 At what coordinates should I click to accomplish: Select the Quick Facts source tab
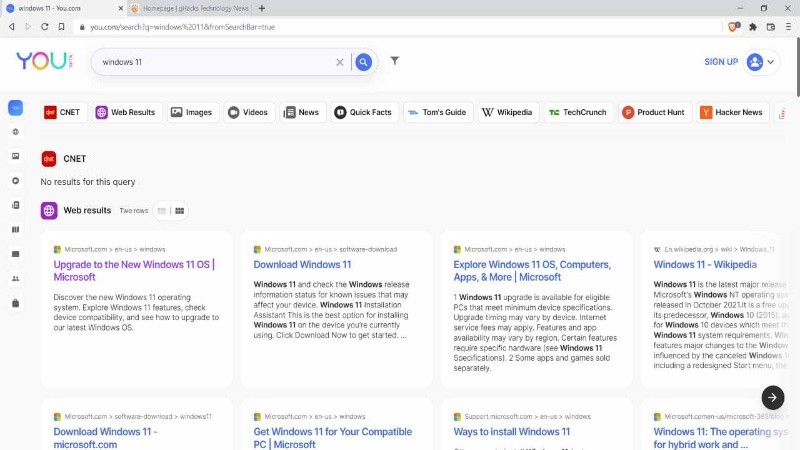[363, 112]
